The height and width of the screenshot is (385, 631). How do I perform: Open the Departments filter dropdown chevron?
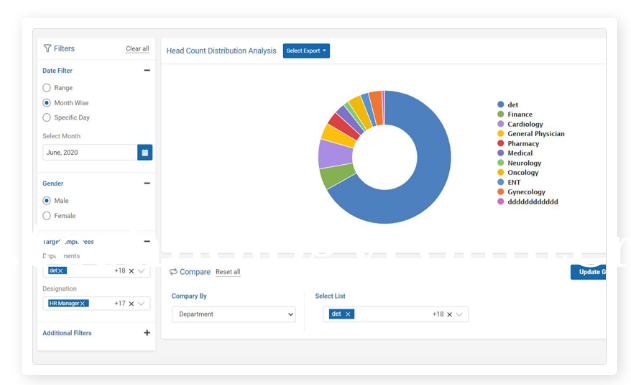point(141,271)
